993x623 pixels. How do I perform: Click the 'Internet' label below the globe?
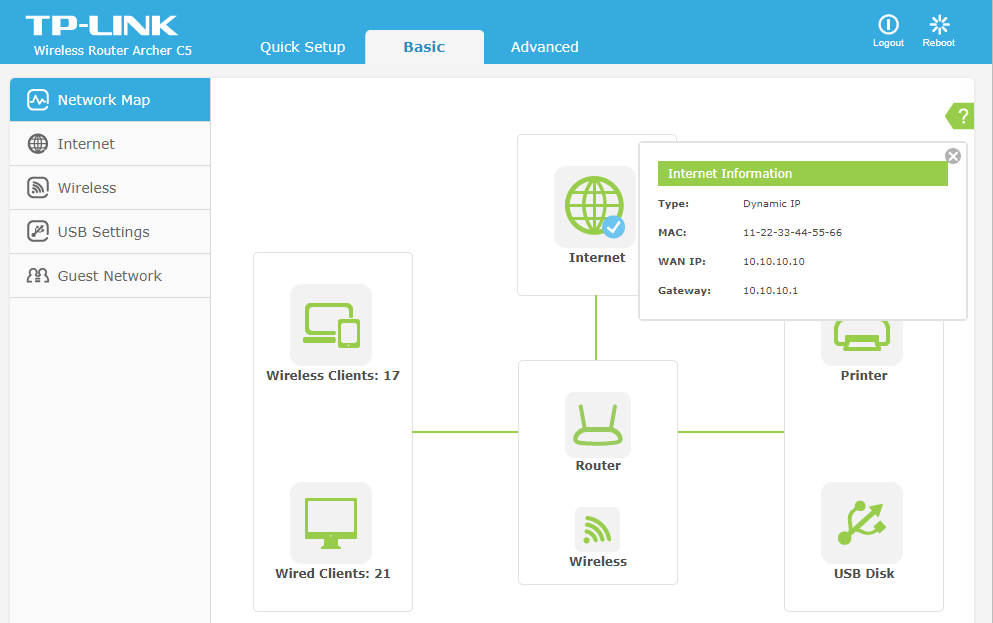point(597,258)
